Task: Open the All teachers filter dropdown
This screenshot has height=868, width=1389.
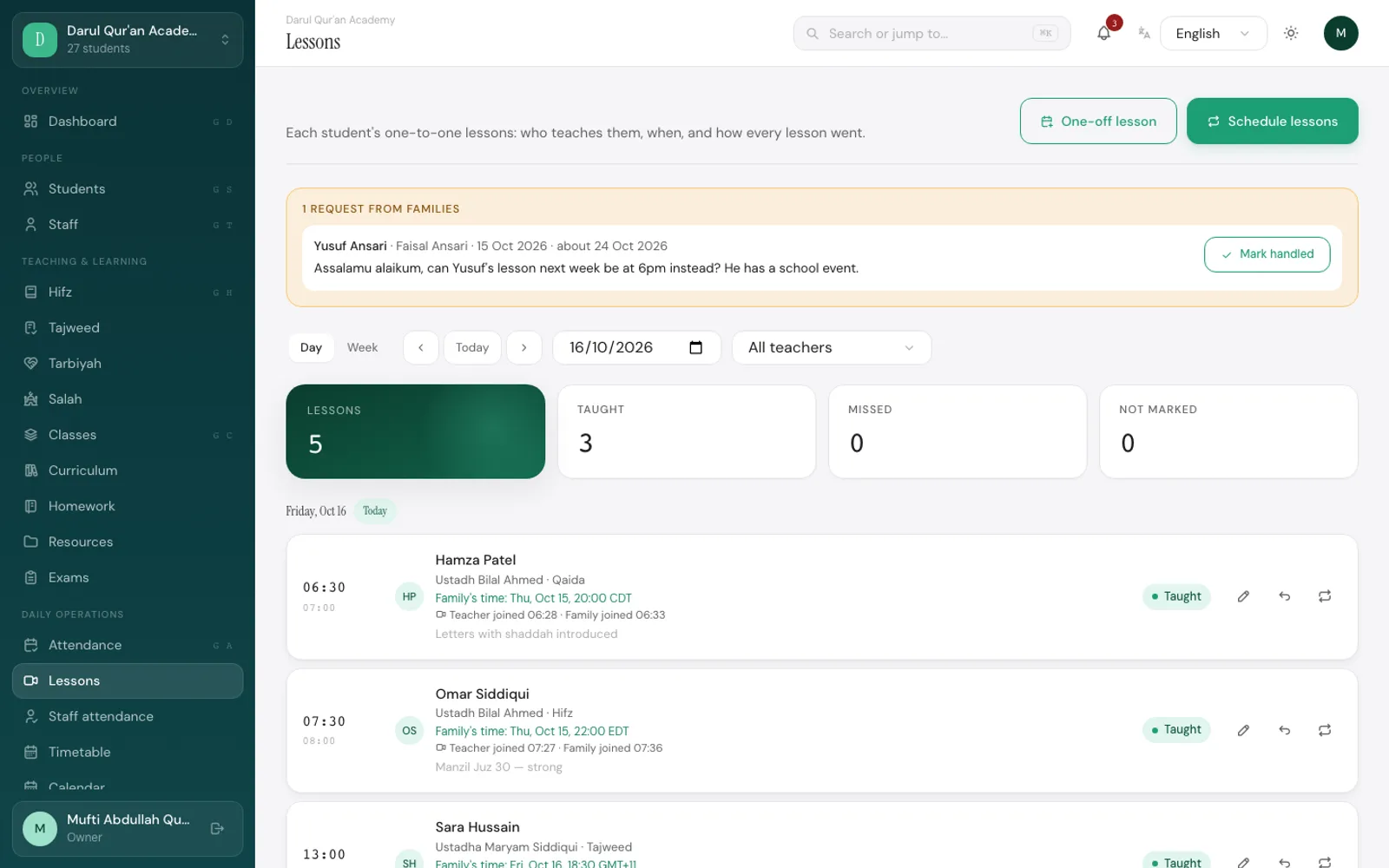Action: pyautogui.click(x=831, y=347)
